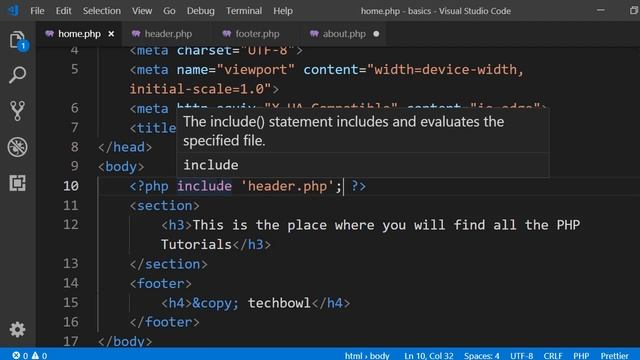640x360 pixels.
Task: Click the '</head>' tag on line 8
Action: [125, 147]
